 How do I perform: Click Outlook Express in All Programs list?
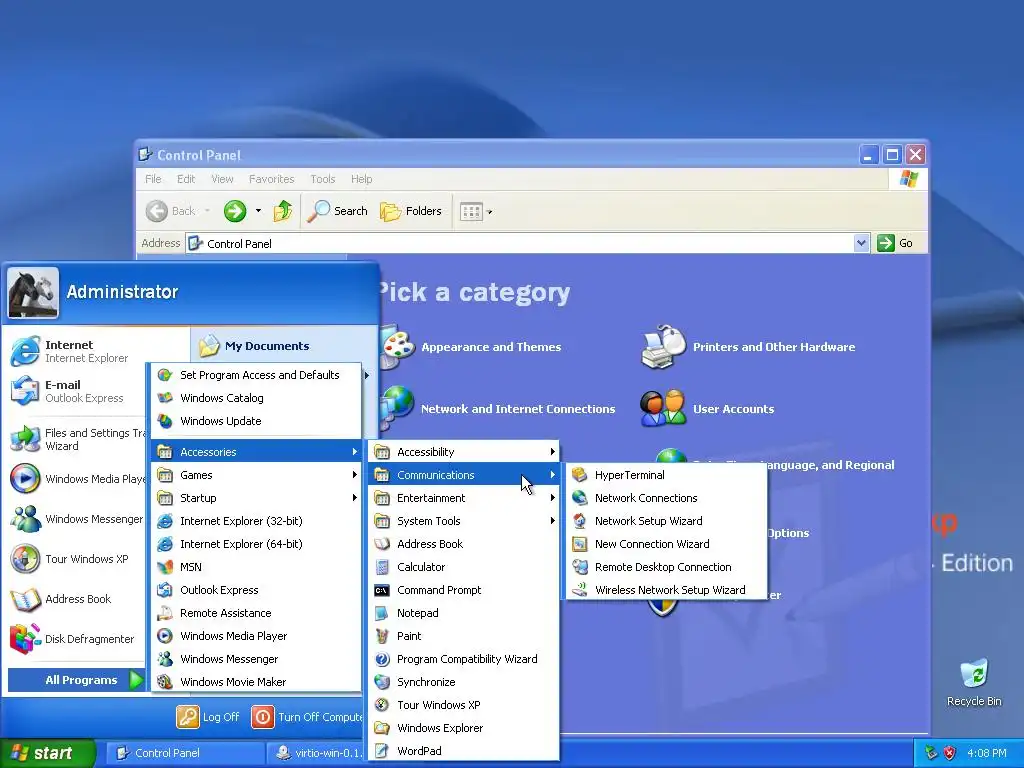pyautogui.click(x=257, y=590)
